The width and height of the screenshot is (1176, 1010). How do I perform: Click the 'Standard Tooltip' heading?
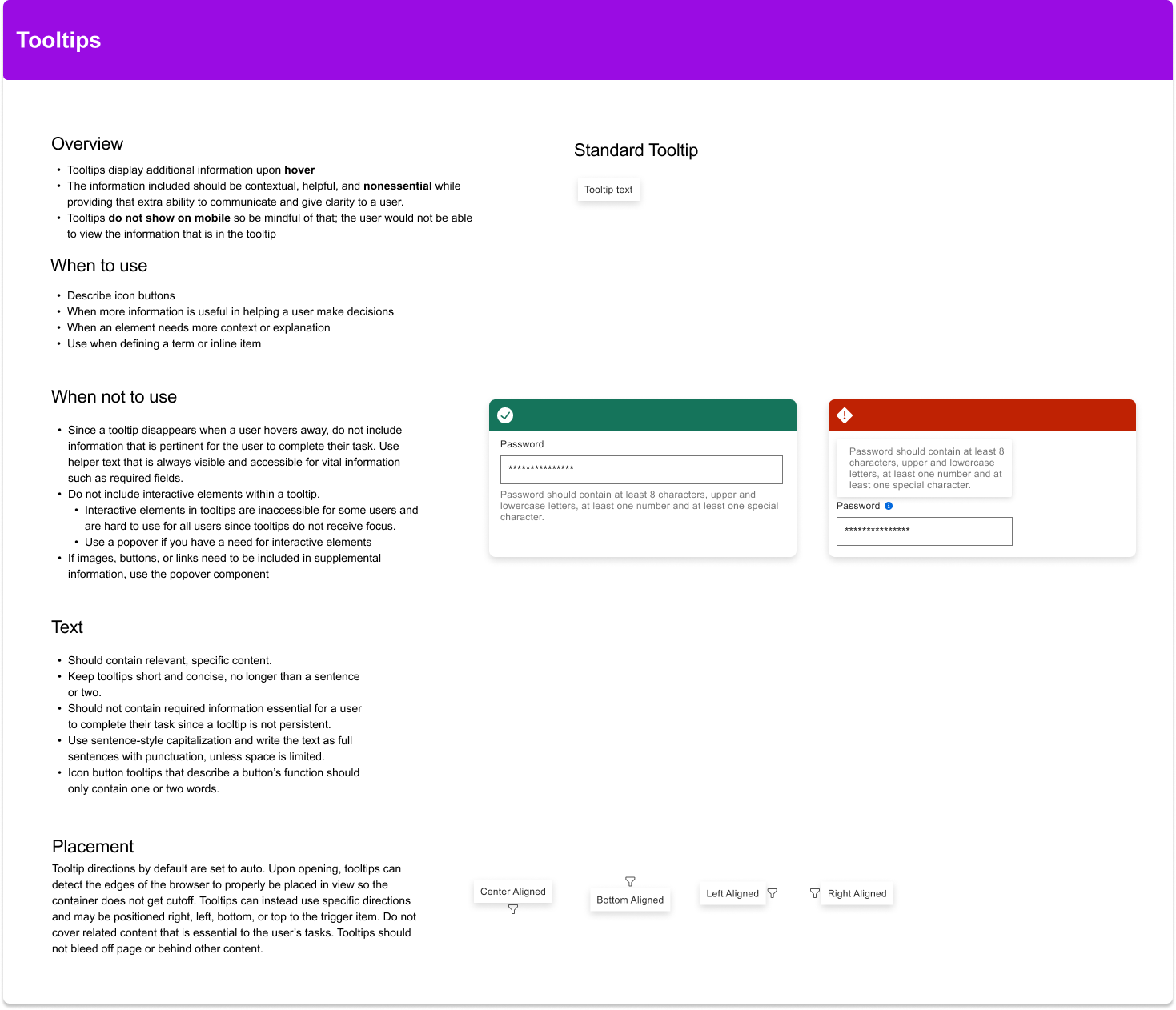coord(636,150)
